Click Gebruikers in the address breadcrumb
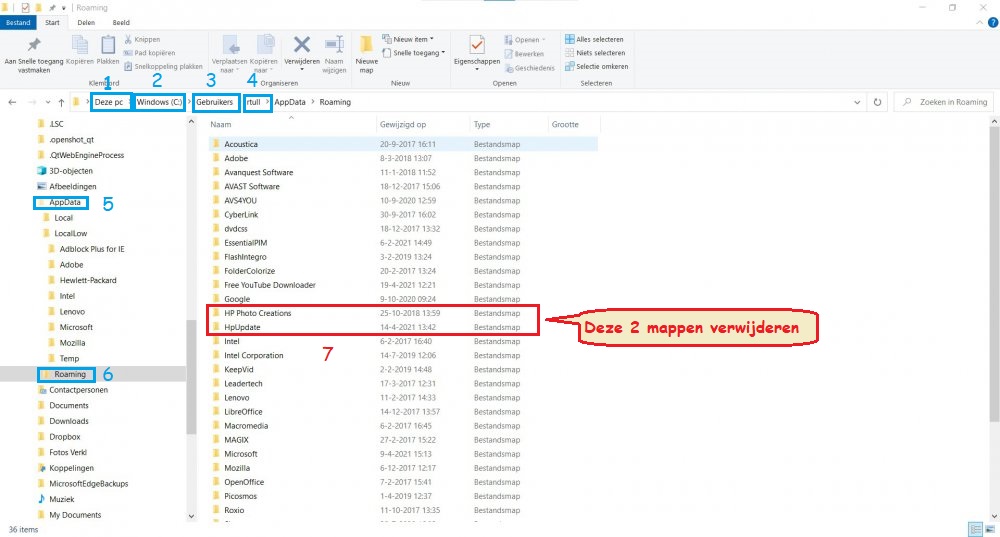The height and width of the screenshot is (537, 1000). 214,102
